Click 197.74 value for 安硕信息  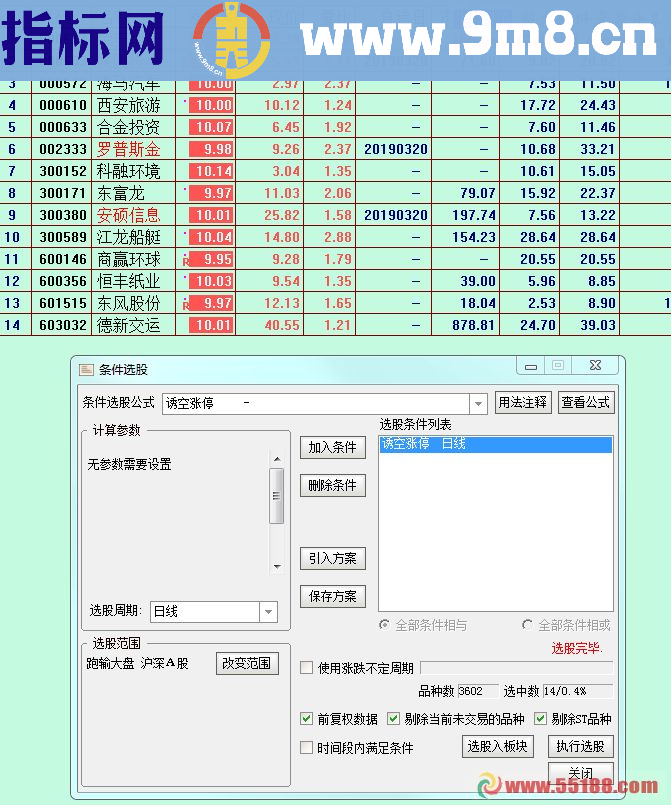[474, 215]
